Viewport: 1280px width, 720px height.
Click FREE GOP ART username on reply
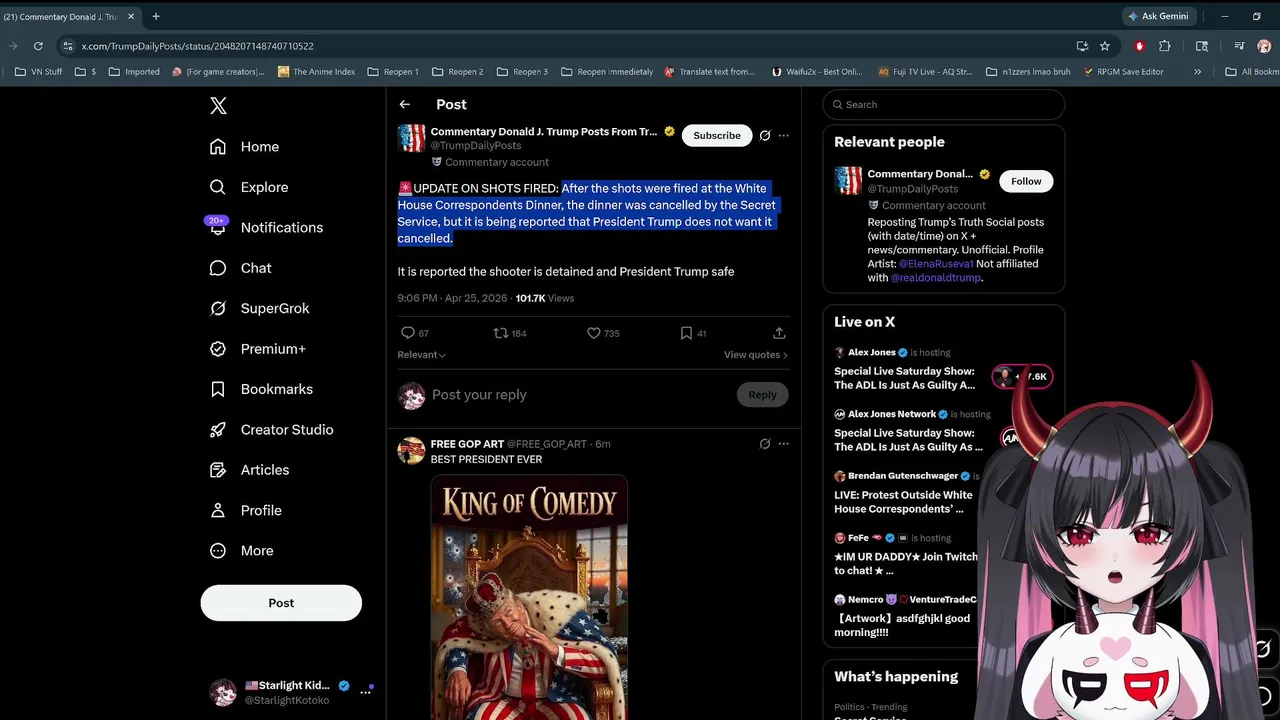[x=467, y=444]
